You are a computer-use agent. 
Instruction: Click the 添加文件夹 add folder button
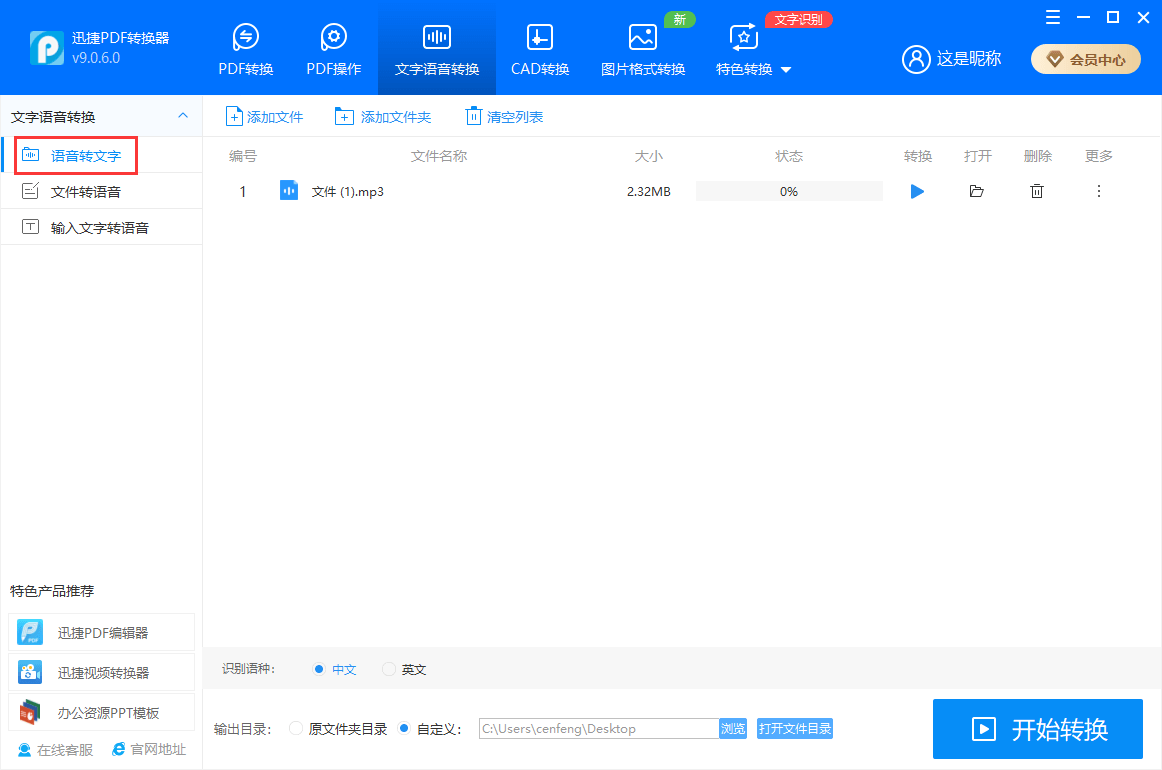383,117
